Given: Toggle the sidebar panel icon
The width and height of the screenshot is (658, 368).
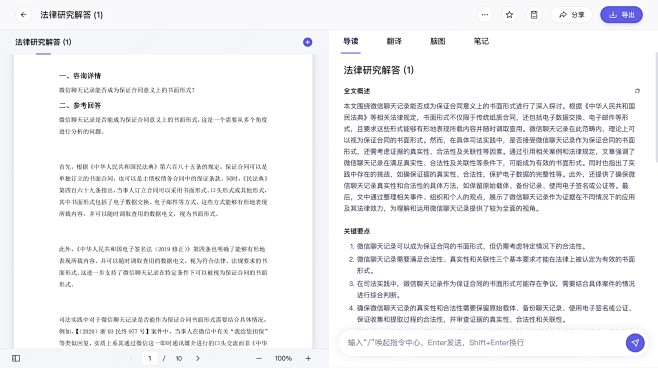Looking at the screenshot, I should pos(16,358).
